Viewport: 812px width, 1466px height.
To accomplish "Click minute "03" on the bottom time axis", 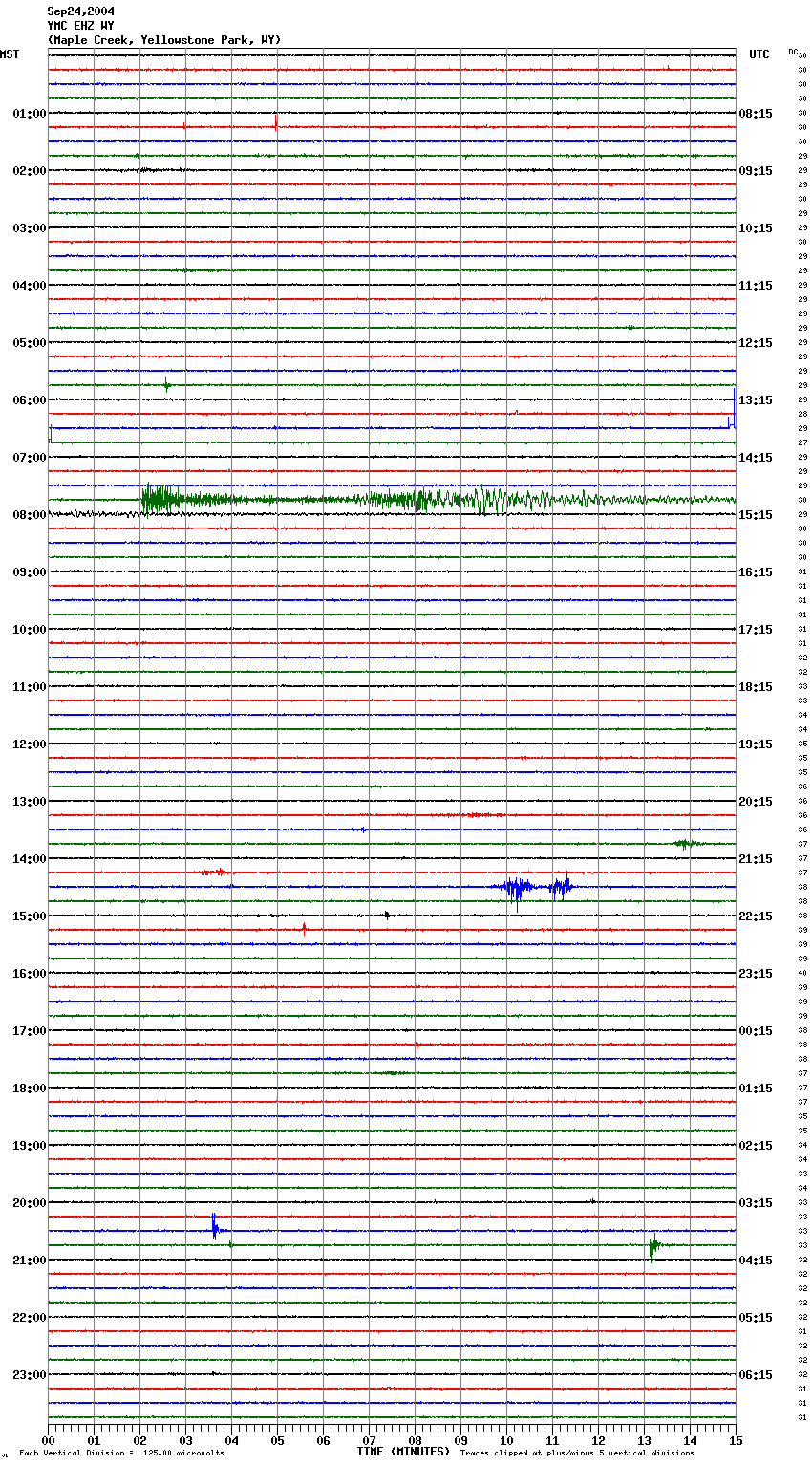I will [186, 1440].
